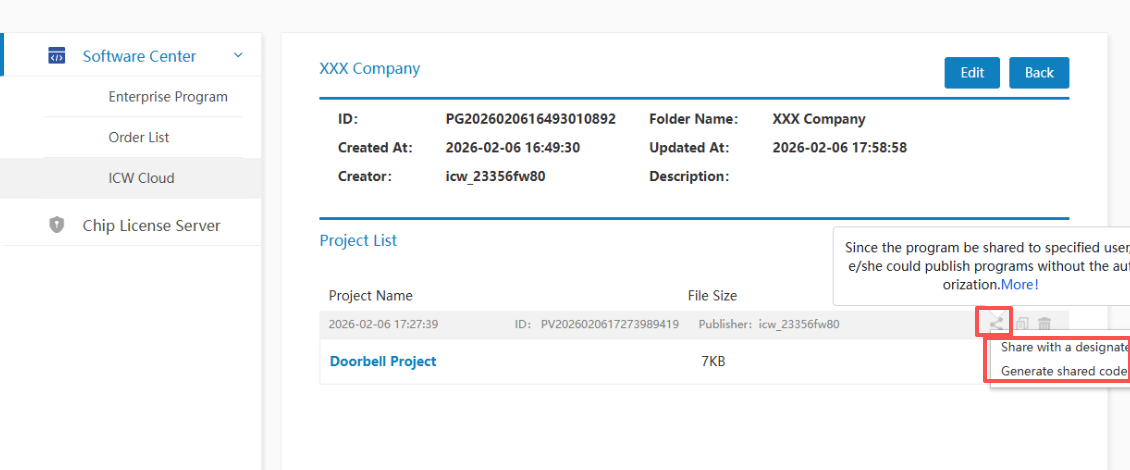Click the XXX Company page title
This screenshot has width=1130, height=470.
pos(369,69)
